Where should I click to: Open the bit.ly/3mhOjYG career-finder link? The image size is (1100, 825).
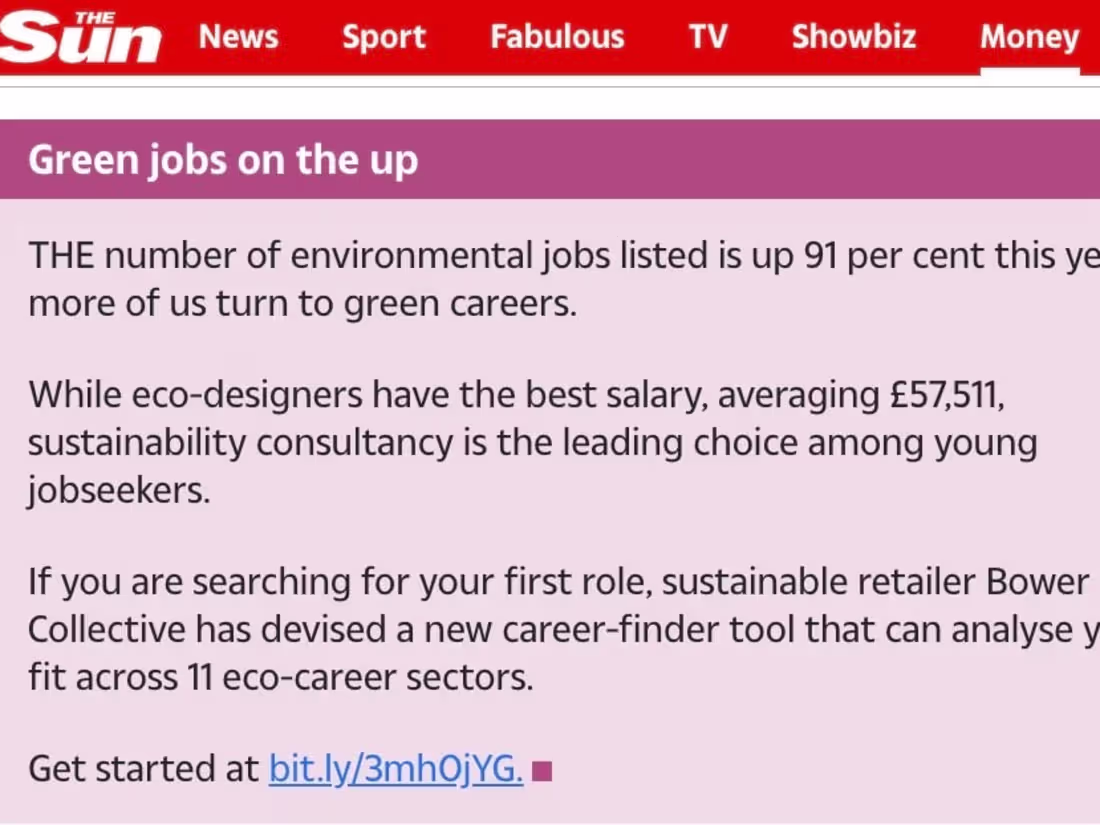(393, 769)
